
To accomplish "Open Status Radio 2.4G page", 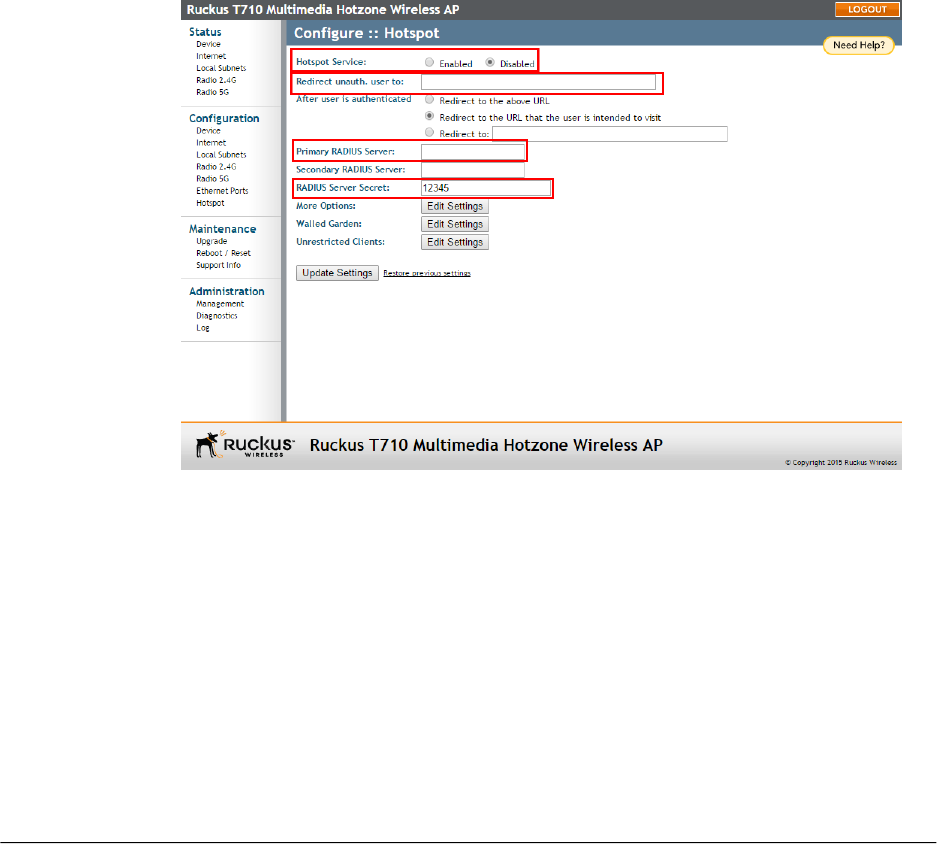I will [216, 80].
